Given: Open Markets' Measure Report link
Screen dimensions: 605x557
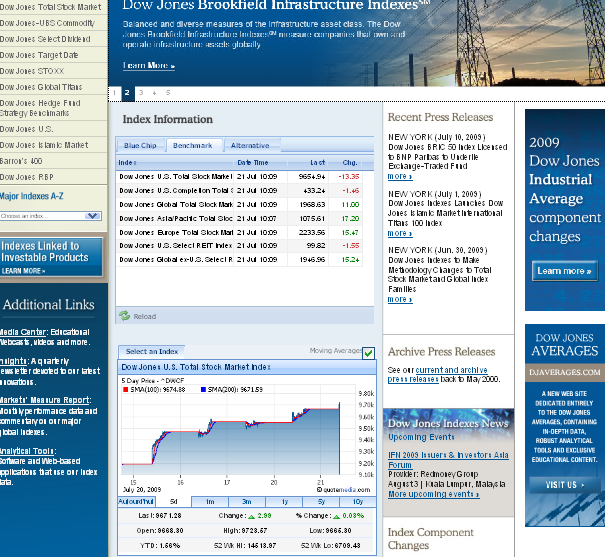Looking at the screenshot, I should tap(45, 400).
